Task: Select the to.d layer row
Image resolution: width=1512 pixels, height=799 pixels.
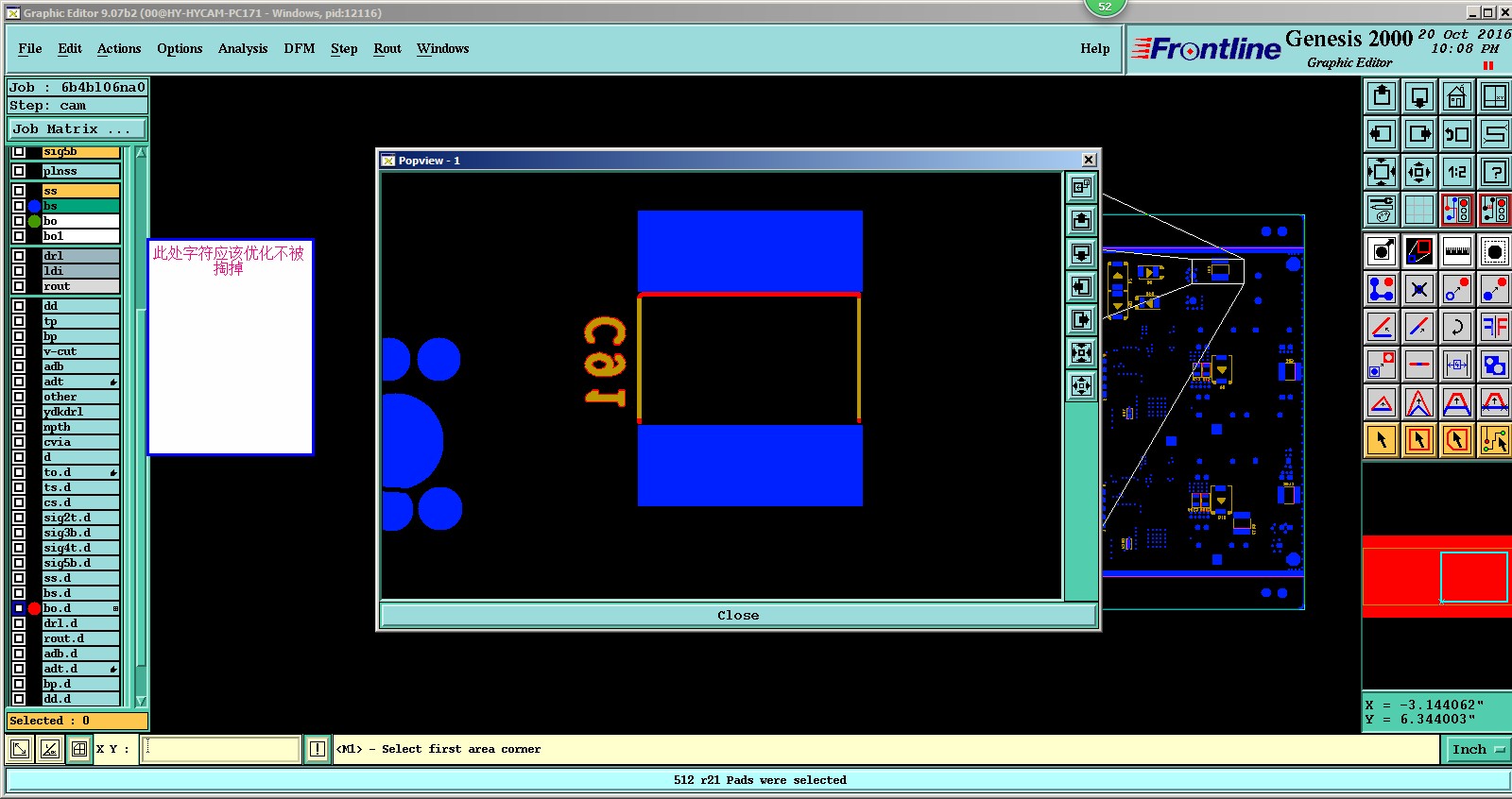Action: (81, 472)
